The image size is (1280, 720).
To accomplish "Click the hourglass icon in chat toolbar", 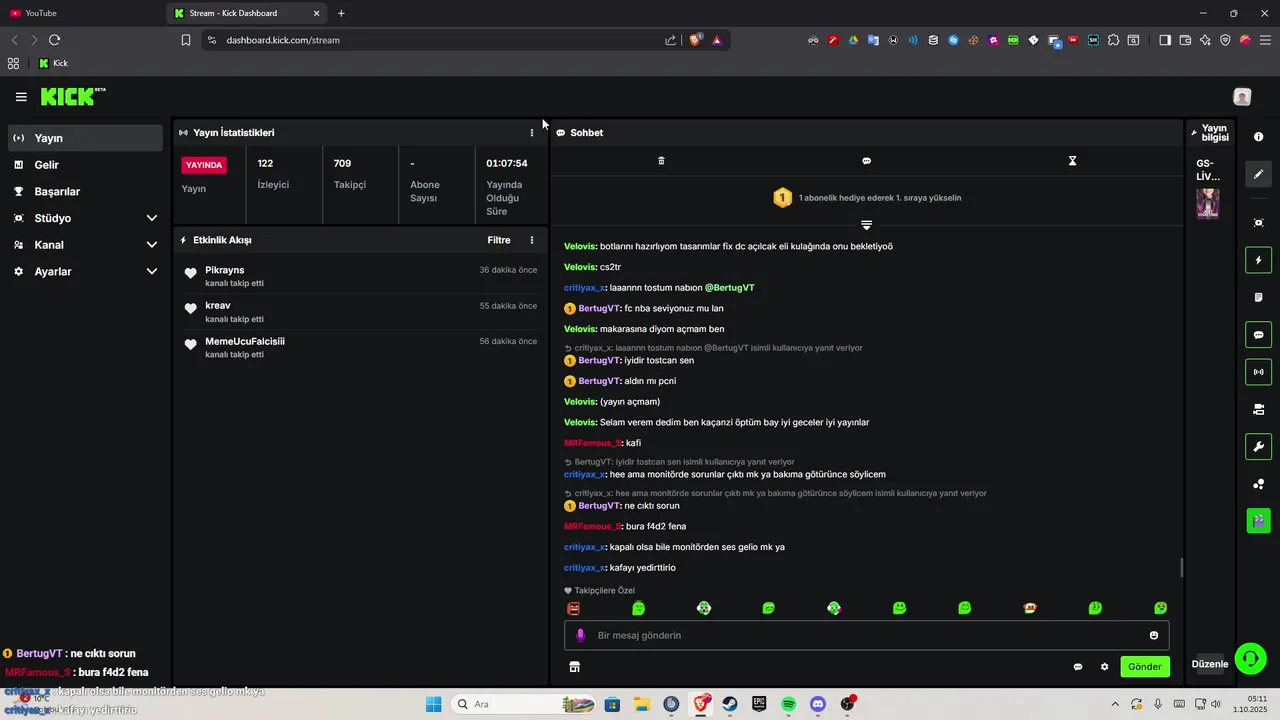I will click(1072, 161).
